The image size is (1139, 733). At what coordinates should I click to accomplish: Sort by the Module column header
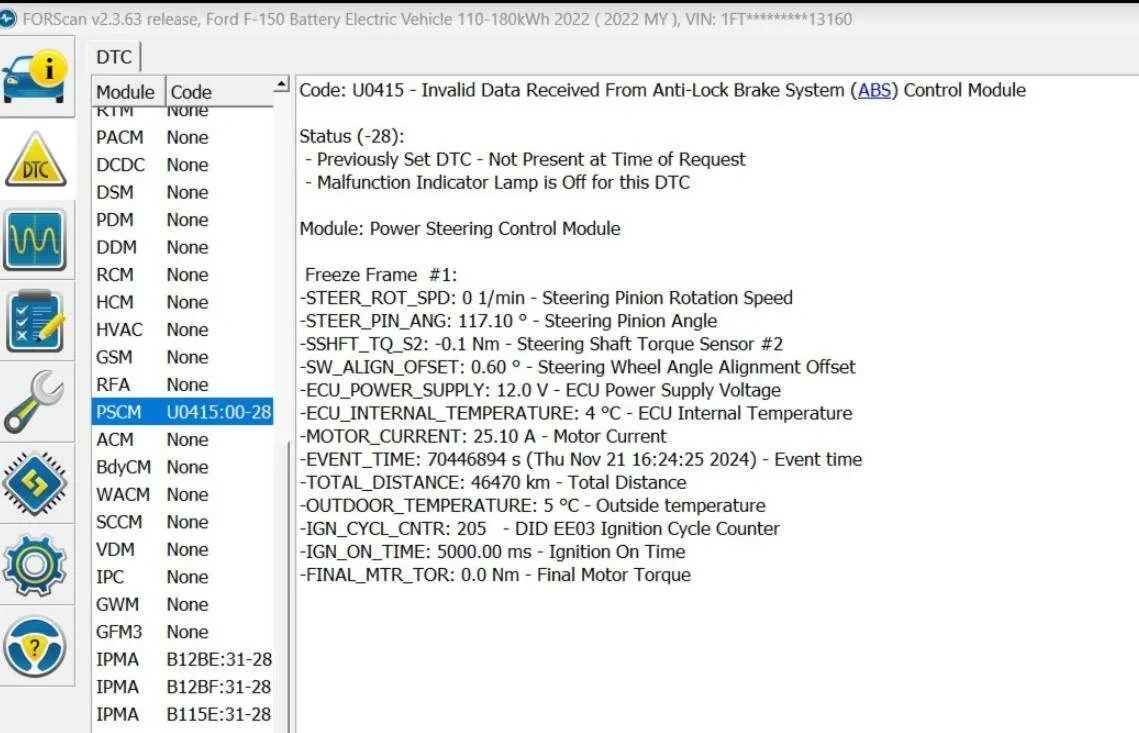(x=128, y=92)
